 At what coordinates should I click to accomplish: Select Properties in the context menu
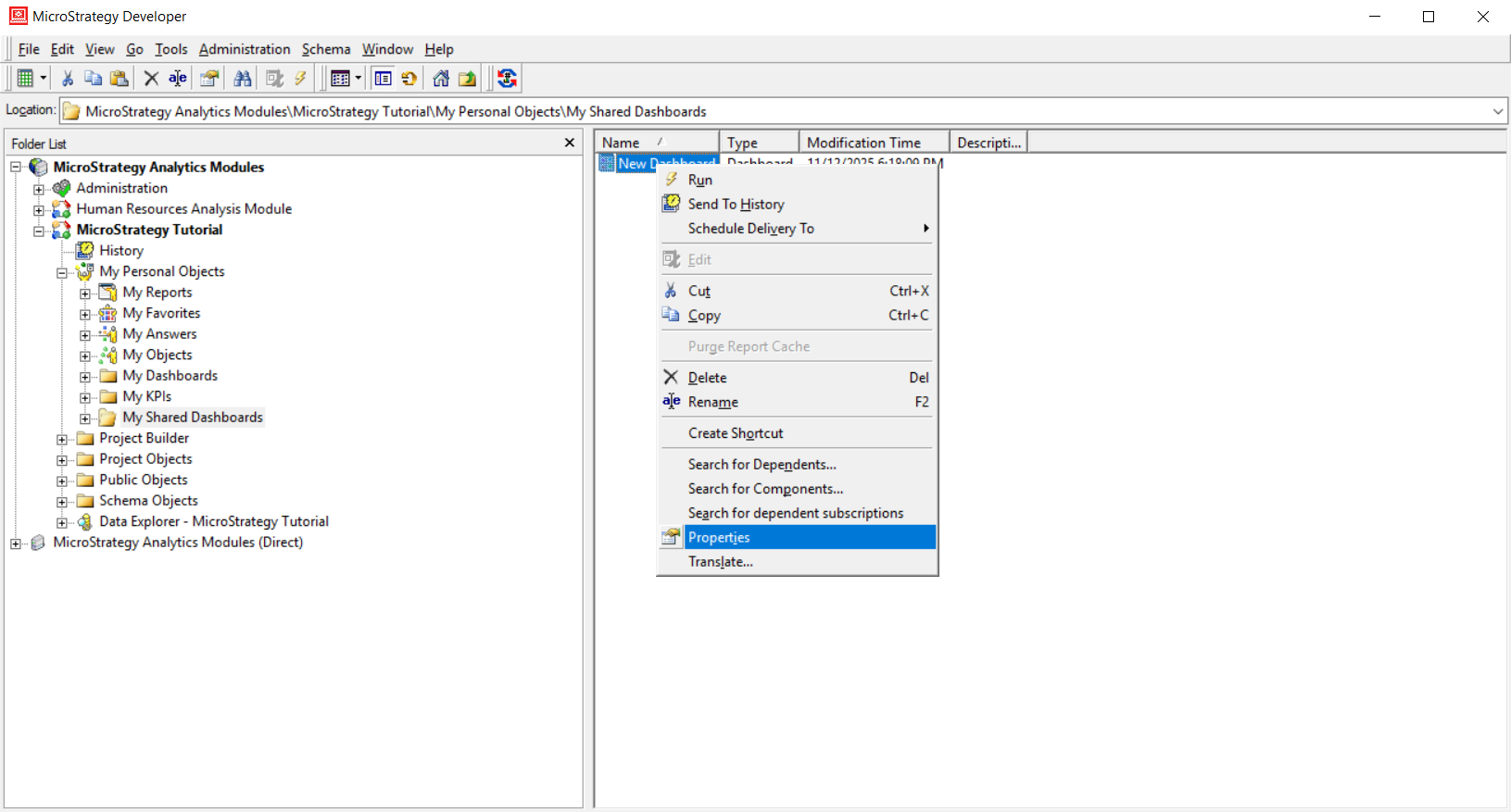(719, 537)
